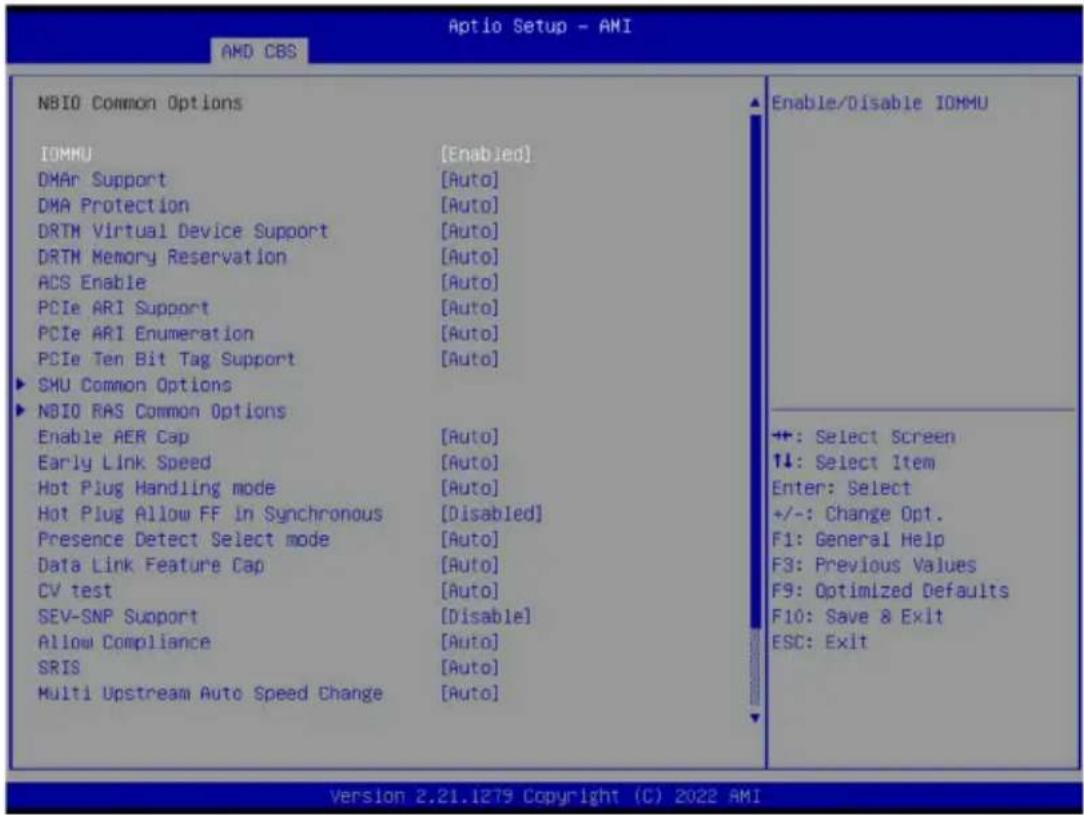The height and width of the screenshot is (815, 1084).
Task: Select Hot Plug Handling mode option
Action: point(156,488)
